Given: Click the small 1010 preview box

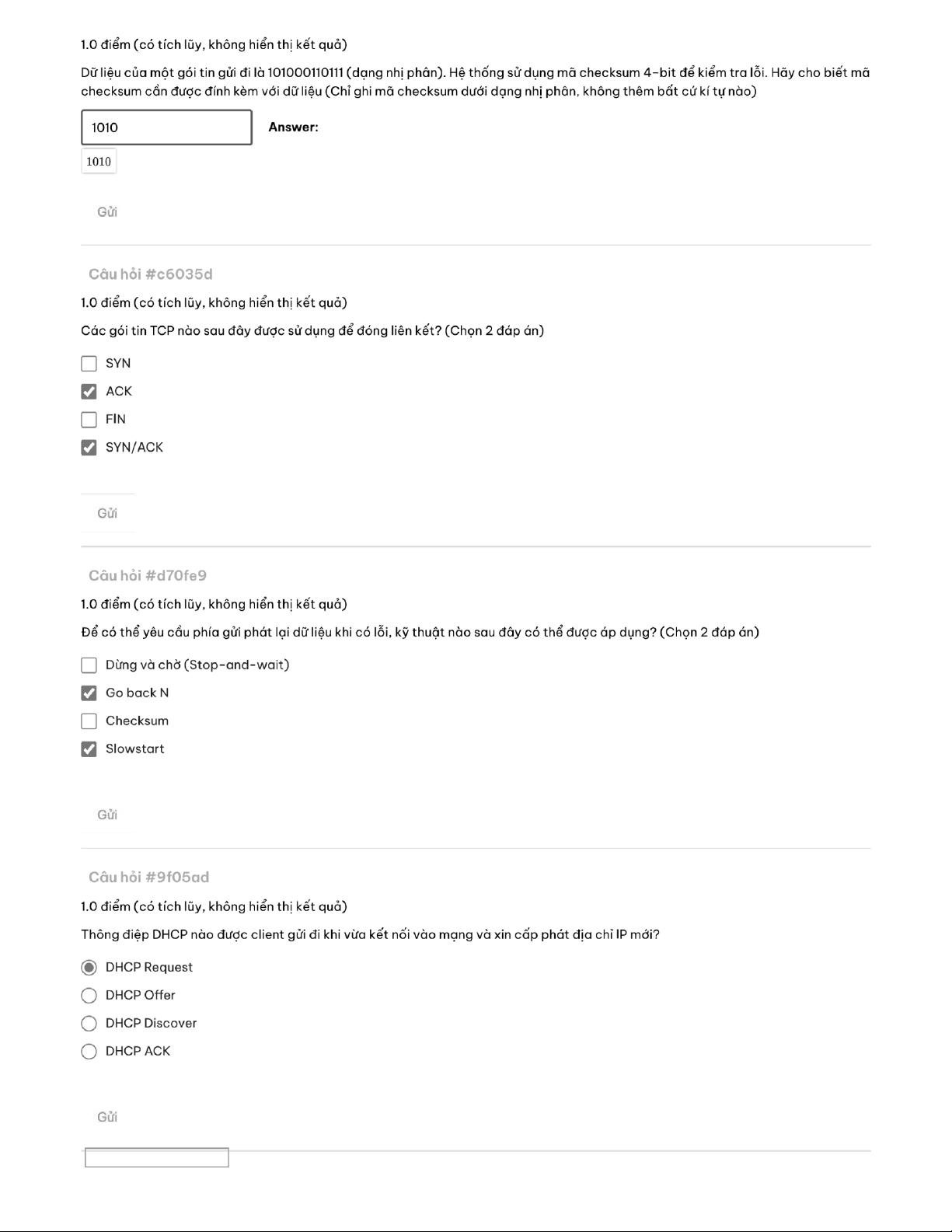Looking at the screenshot, I should 99,162.
